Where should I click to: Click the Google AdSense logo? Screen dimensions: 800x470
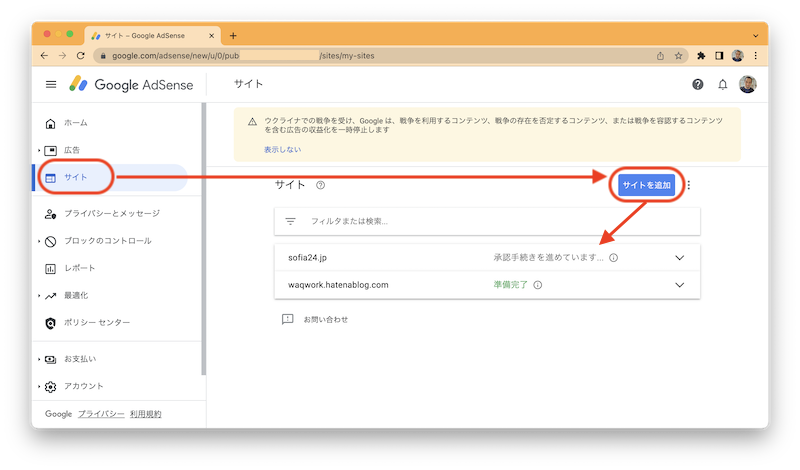click(x=131, y=85)
